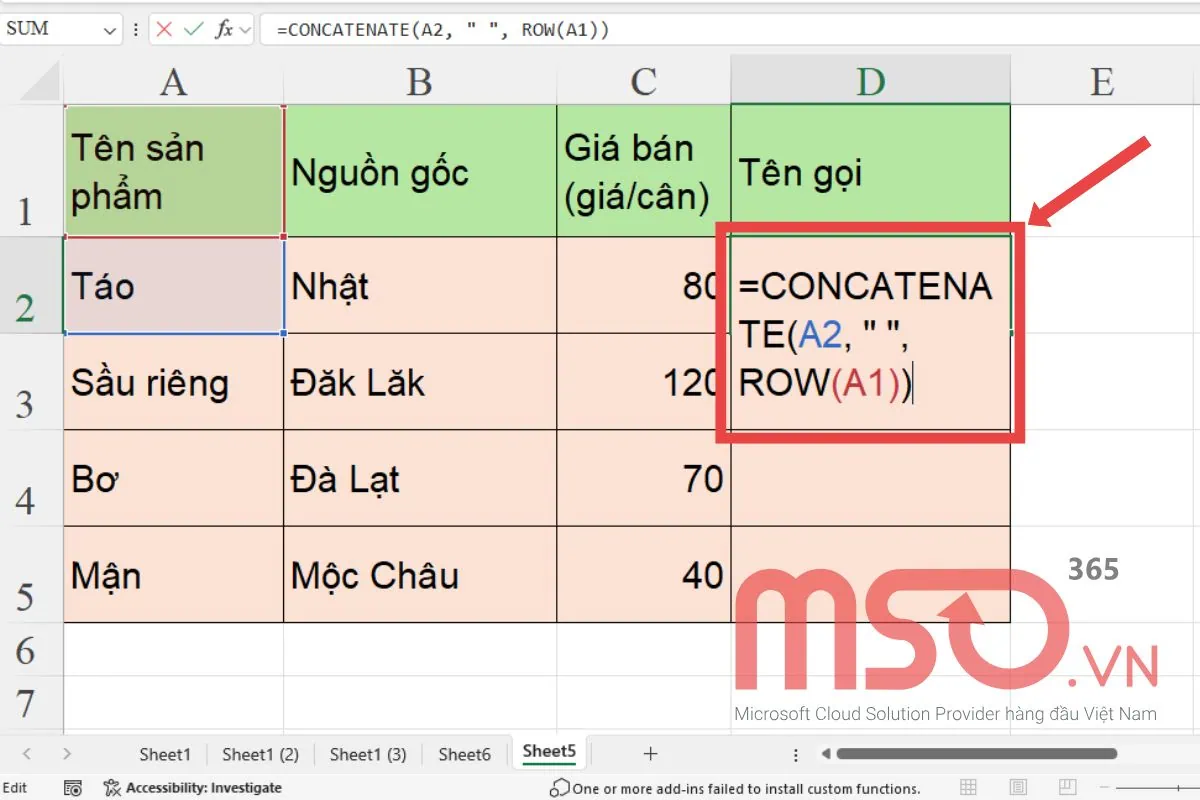Cancel the formula entry with the X icon
1200x800 pixels.
click(x=165, y=29)
